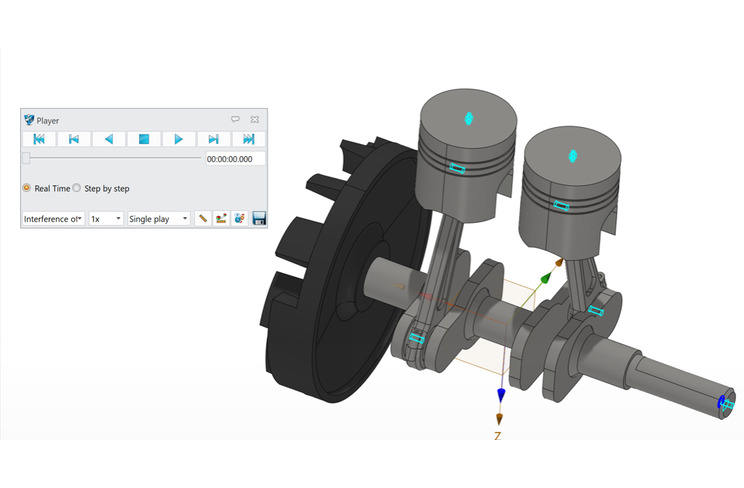
Task: Save animation with the floppy disk icon
Action: coord(258,218)
